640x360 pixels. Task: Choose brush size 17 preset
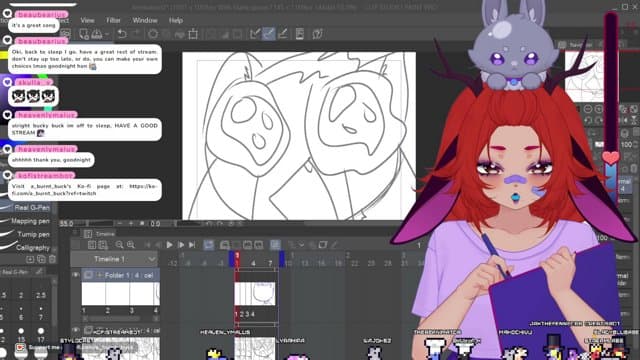tap(40, 335)
